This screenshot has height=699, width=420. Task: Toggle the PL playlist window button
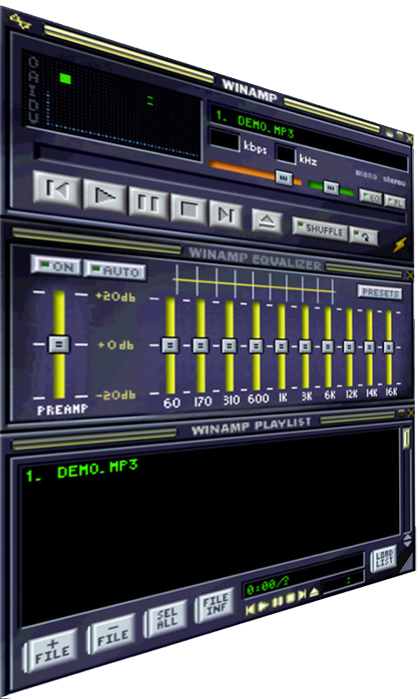click(x=395, y=201)
